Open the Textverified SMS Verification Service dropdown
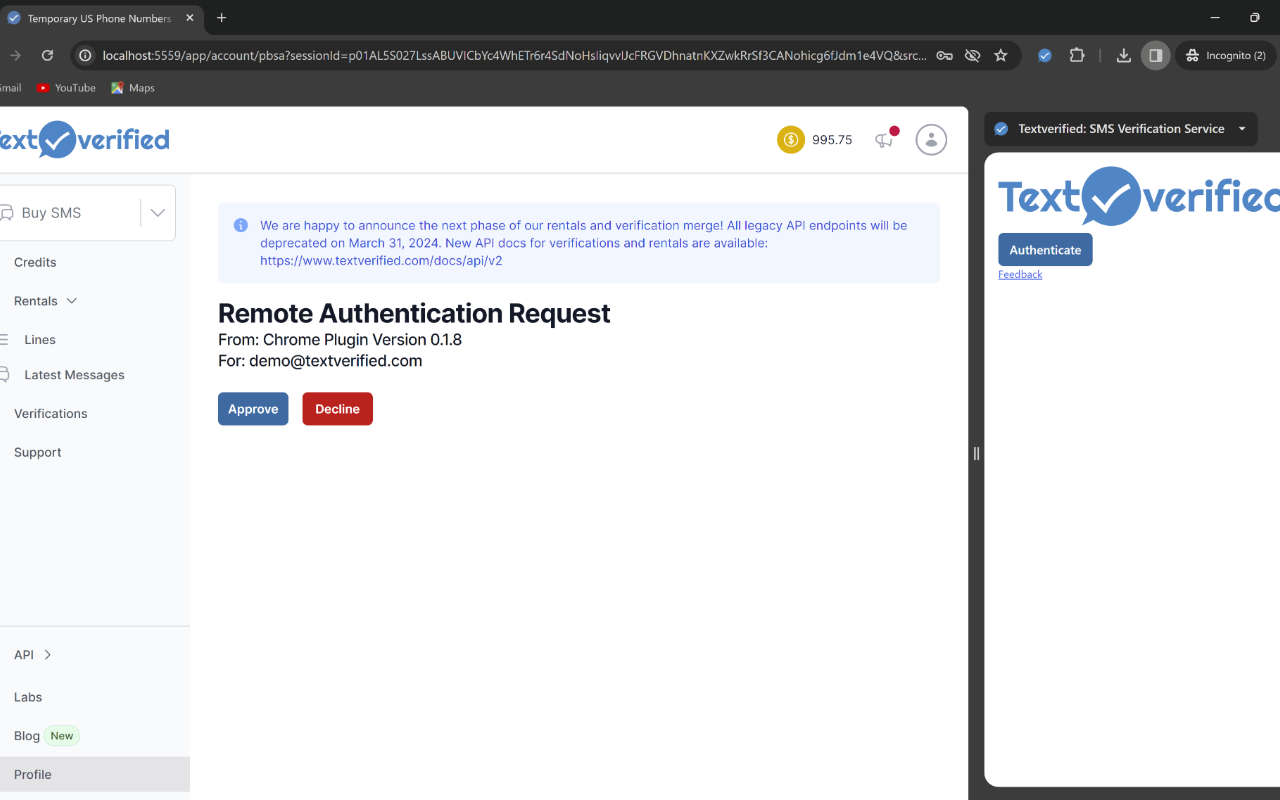1280x800 pixels. [x=1241, y=128]
